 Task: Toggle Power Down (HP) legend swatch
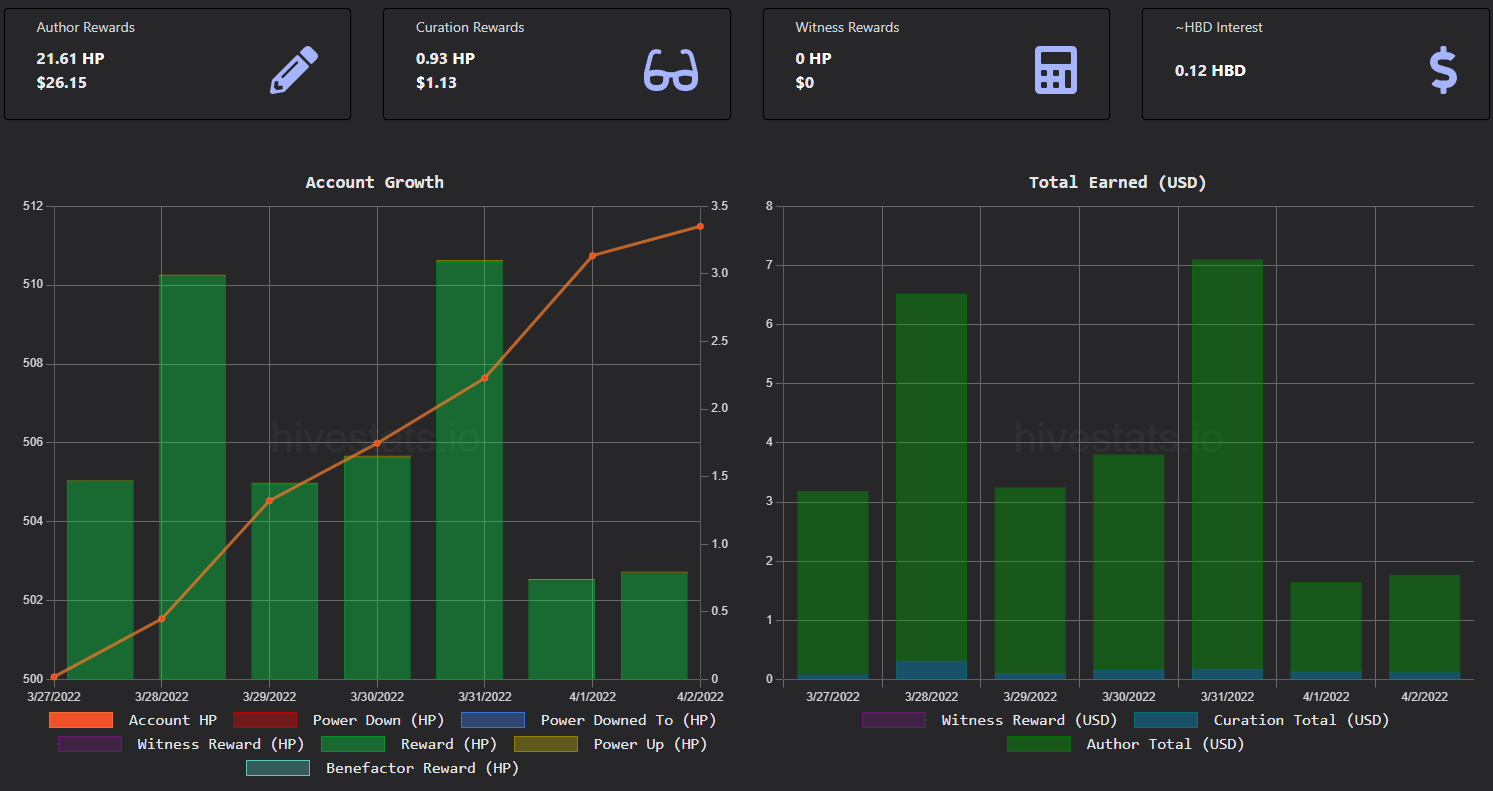click(x=265, y=720)
